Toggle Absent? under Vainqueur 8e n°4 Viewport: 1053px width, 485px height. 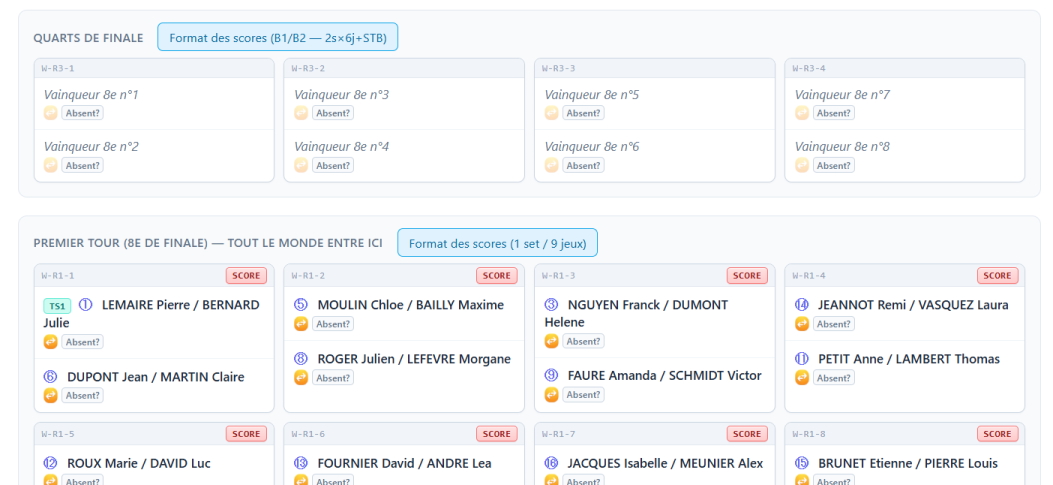[333, 165]
